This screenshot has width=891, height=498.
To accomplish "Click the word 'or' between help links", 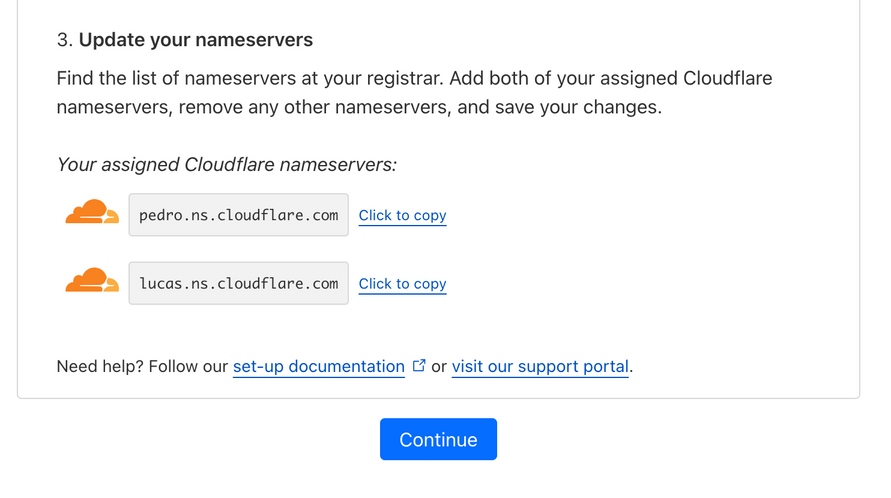I will (x=439, y=367).
